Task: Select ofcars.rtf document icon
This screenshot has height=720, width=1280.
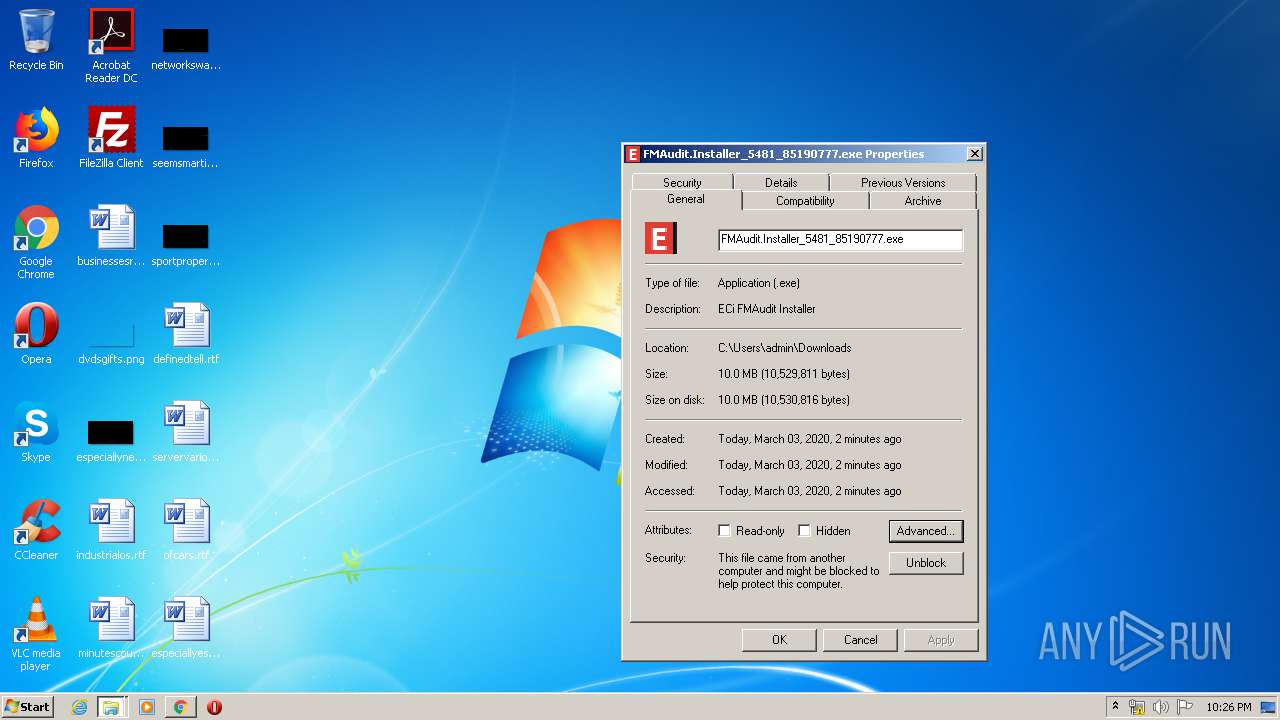Action: point(186,530)
